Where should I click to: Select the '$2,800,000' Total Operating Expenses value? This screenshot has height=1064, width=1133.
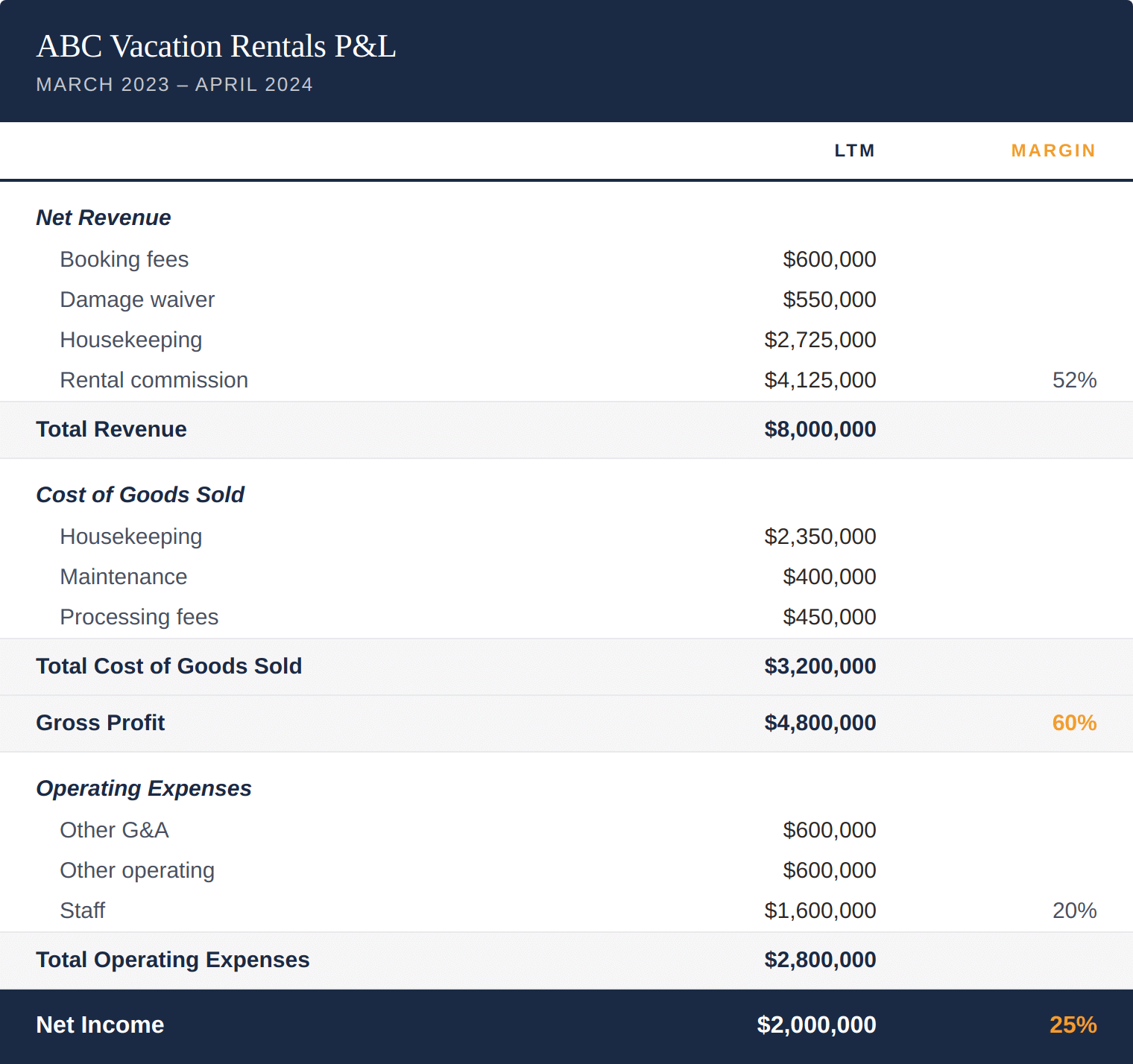[x=820, y=960]
